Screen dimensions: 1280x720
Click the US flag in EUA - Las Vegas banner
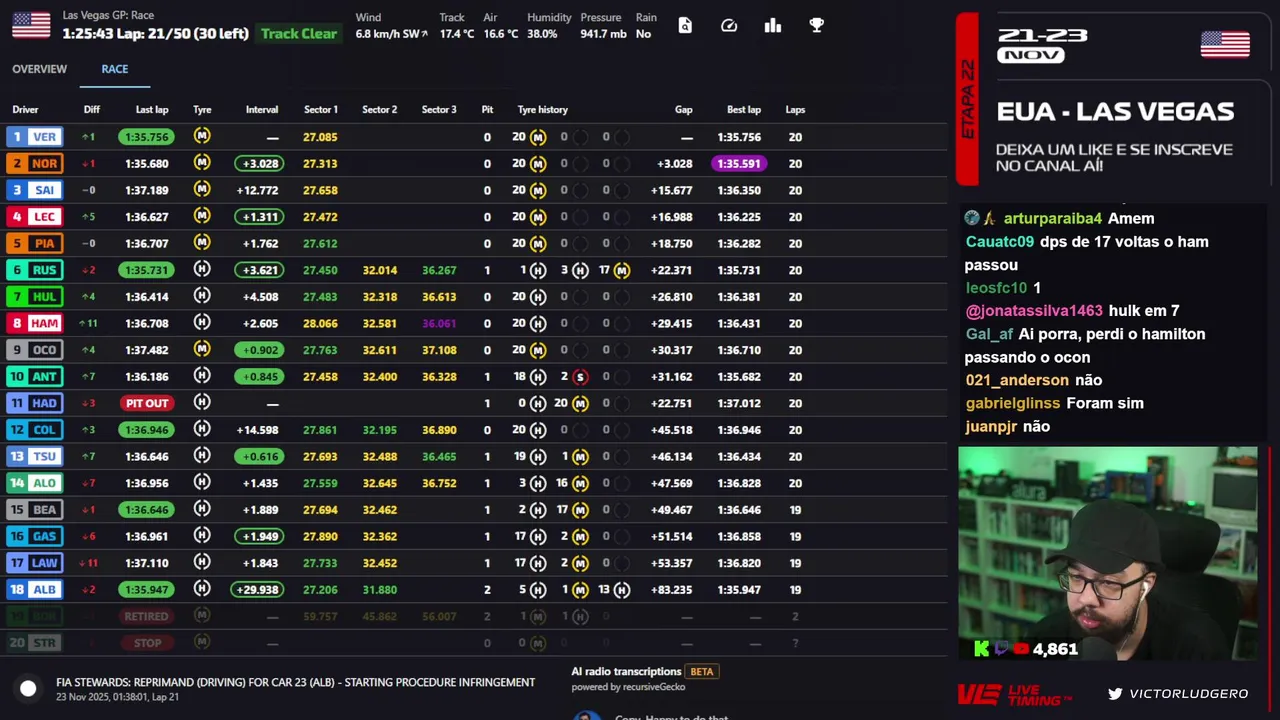coord(1225,45)
